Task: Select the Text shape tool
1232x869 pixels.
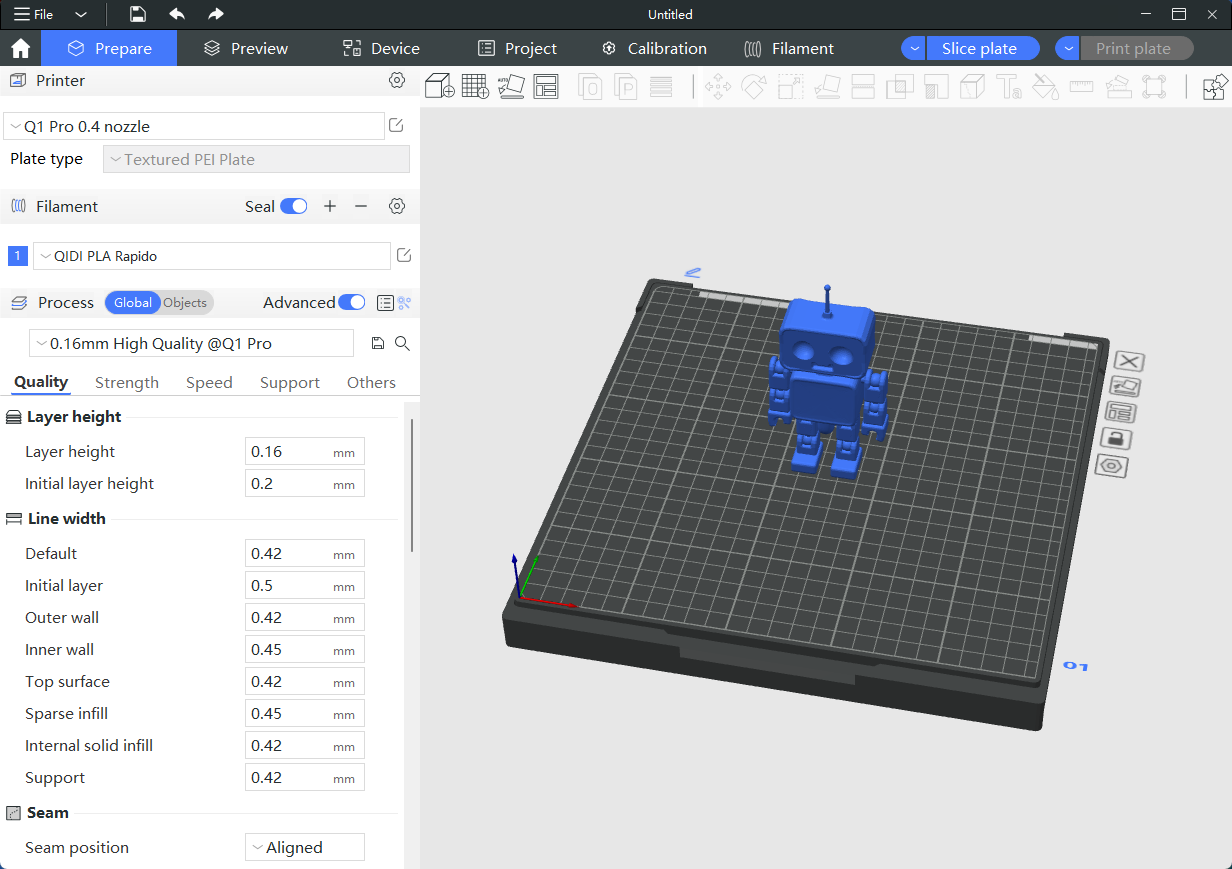Action: pos(1008,87)
